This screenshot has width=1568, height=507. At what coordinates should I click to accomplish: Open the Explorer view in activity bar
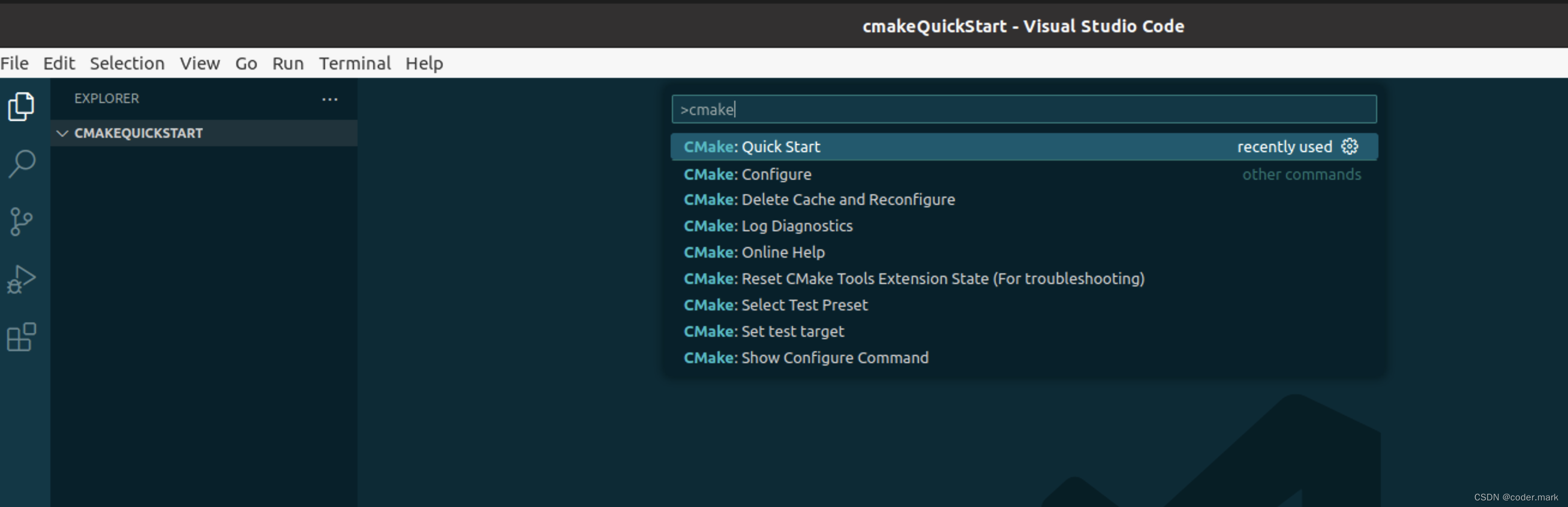[x=22, y=107]
